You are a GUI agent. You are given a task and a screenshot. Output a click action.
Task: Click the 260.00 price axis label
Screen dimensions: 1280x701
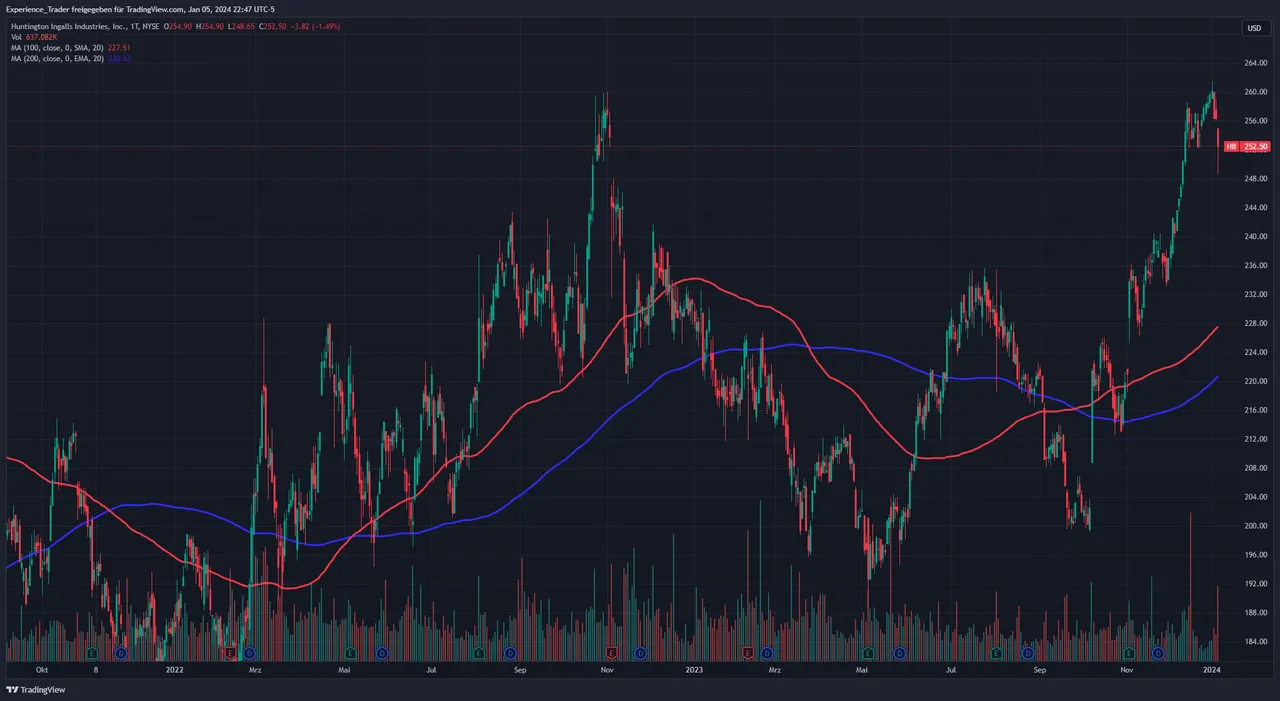1255,92
